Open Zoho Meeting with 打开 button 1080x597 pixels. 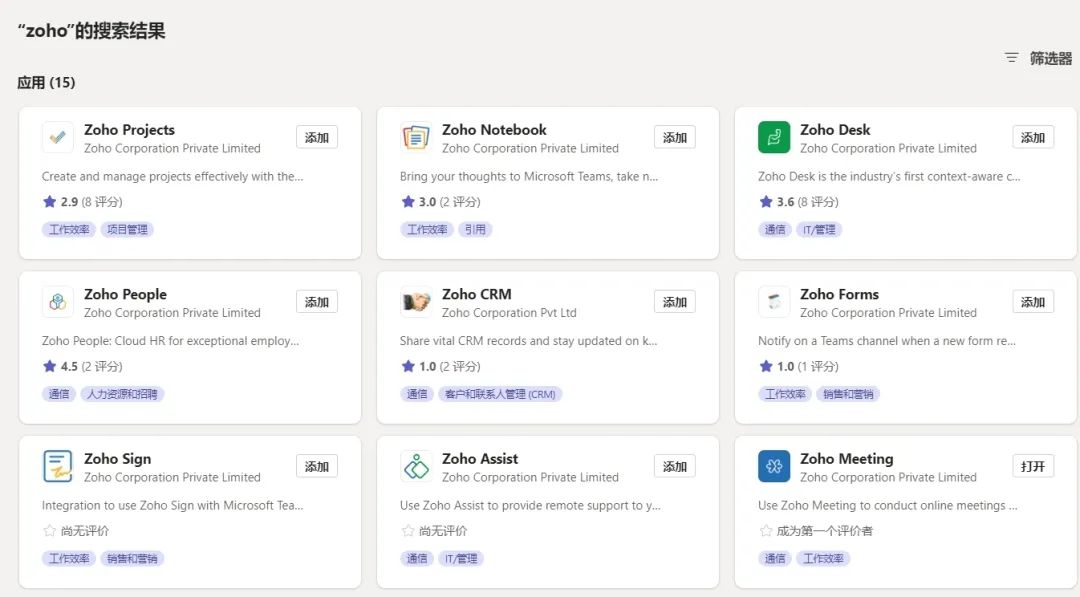click(x=1033, y=466)
